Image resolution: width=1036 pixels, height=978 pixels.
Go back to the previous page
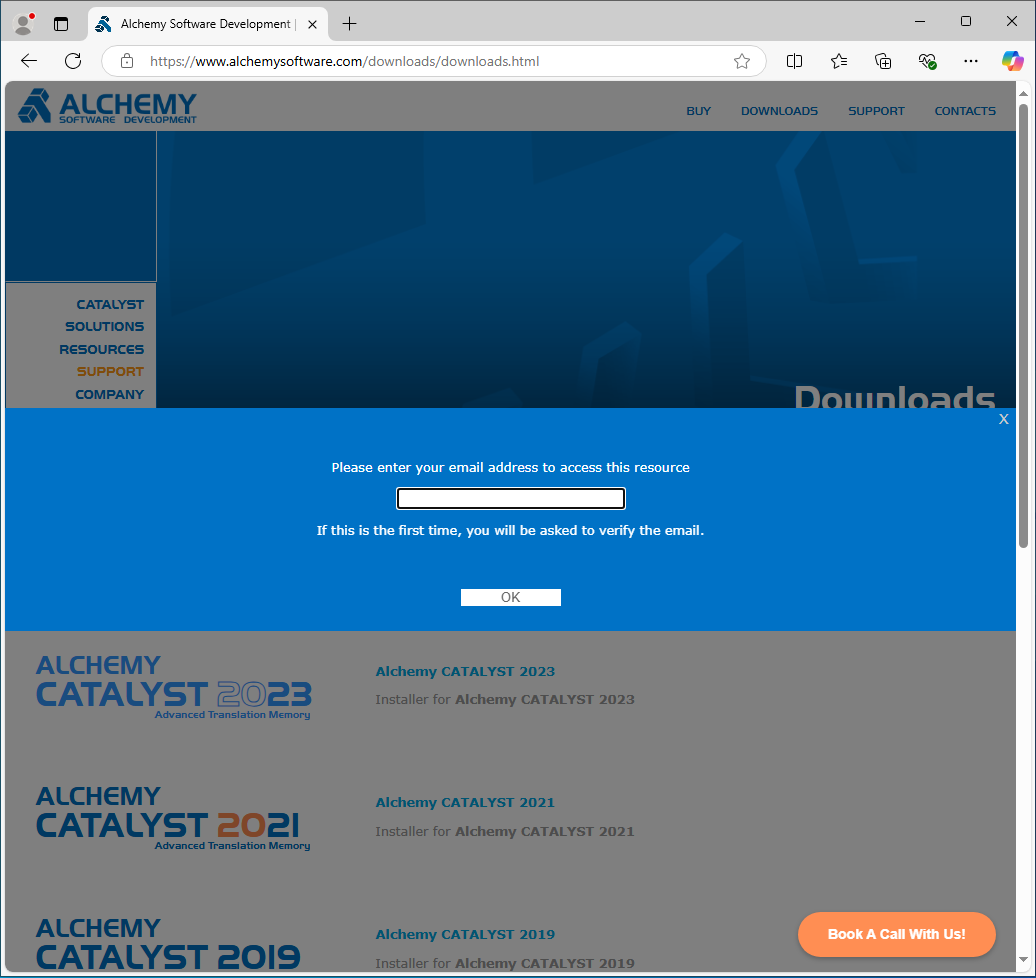coord(29,61)
